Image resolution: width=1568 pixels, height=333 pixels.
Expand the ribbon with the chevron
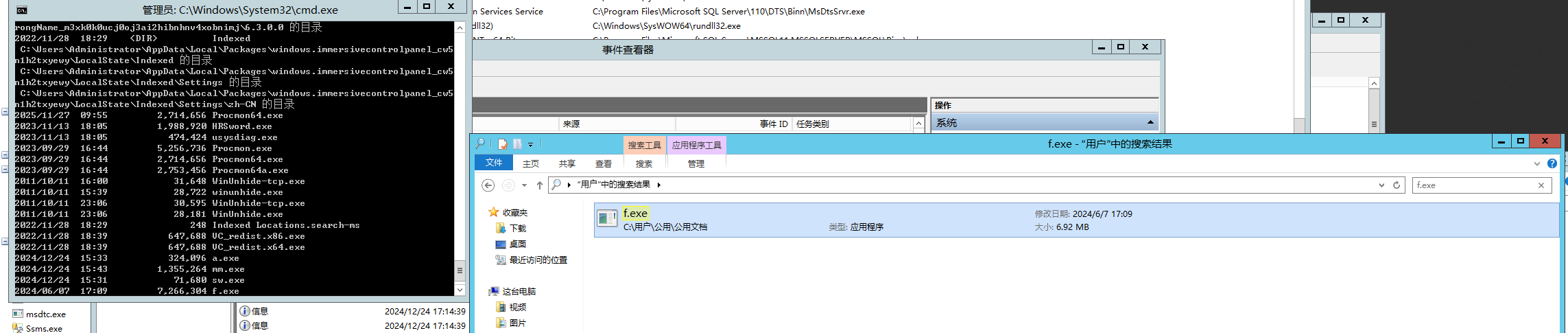(1537, 164)
